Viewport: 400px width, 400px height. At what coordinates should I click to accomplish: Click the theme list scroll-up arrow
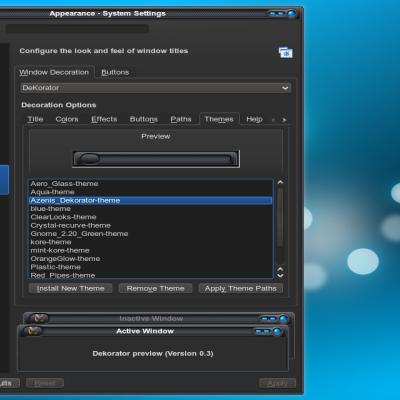280,182
